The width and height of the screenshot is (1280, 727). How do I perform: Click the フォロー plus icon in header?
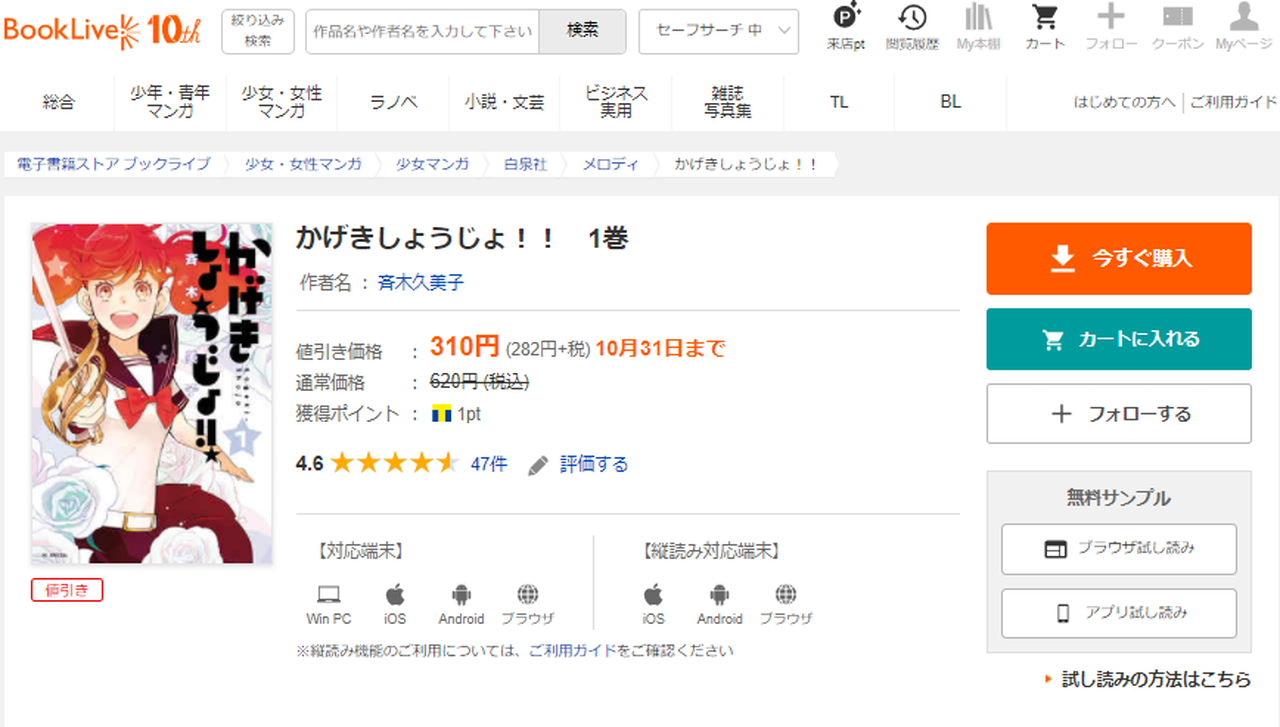1111,27
